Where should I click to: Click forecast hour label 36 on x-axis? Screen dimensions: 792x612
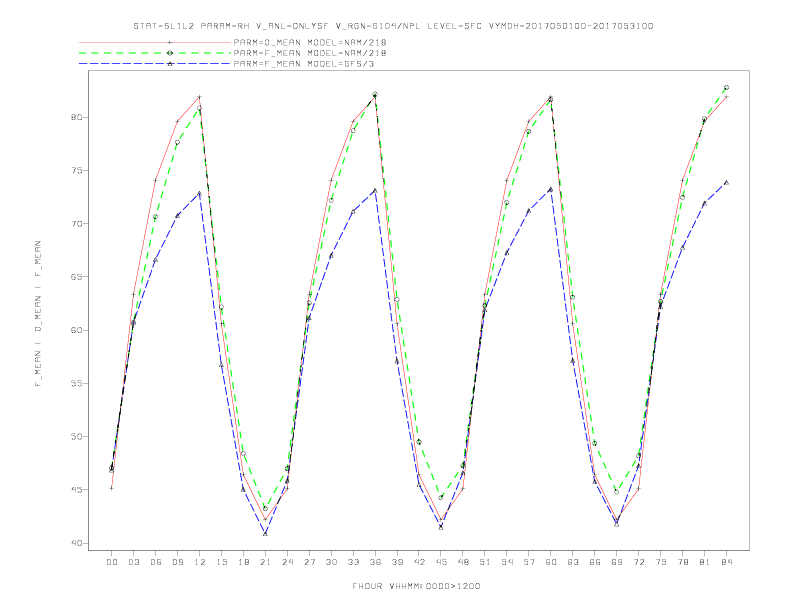[x=375, y=562]
